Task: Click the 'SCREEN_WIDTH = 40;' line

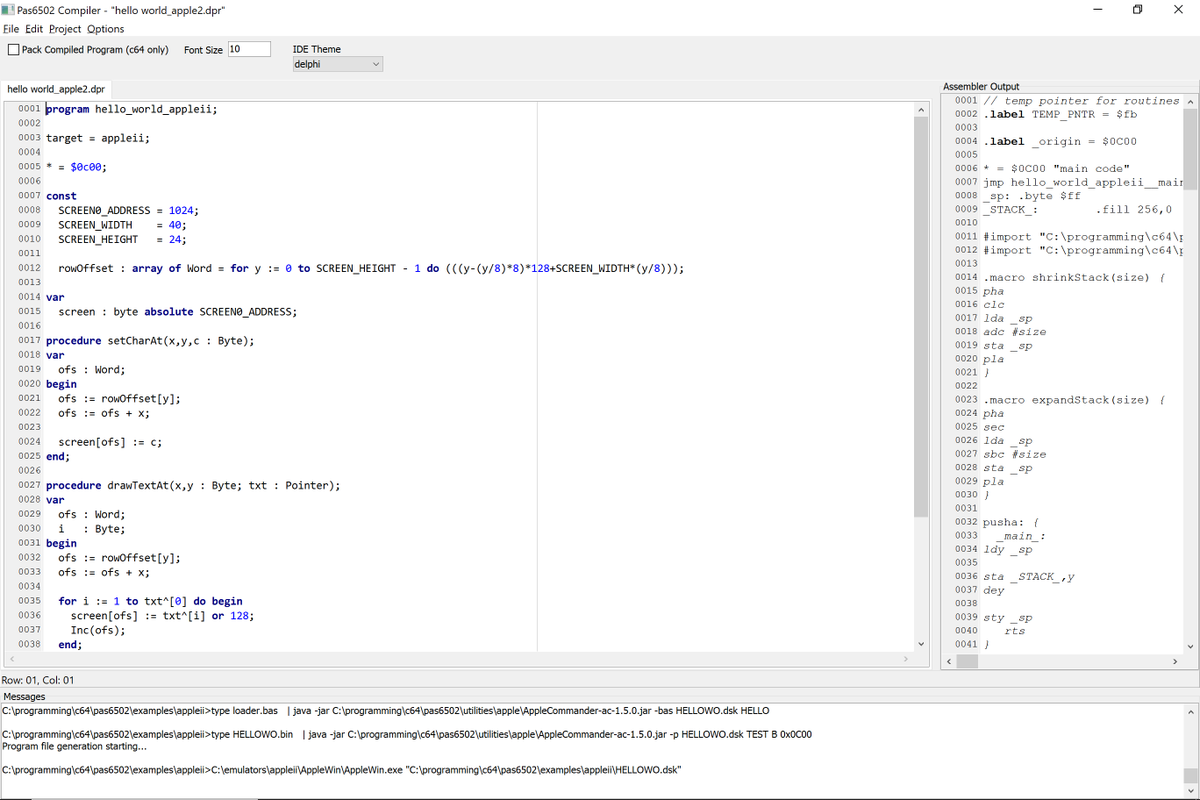Action: (122, 225)
